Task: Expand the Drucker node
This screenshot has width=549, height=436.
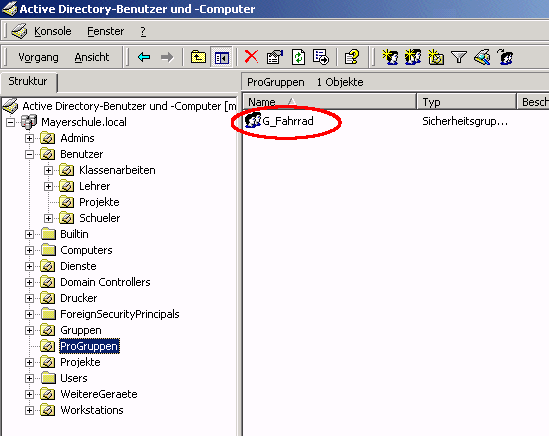Action: [x=29, y=298]
